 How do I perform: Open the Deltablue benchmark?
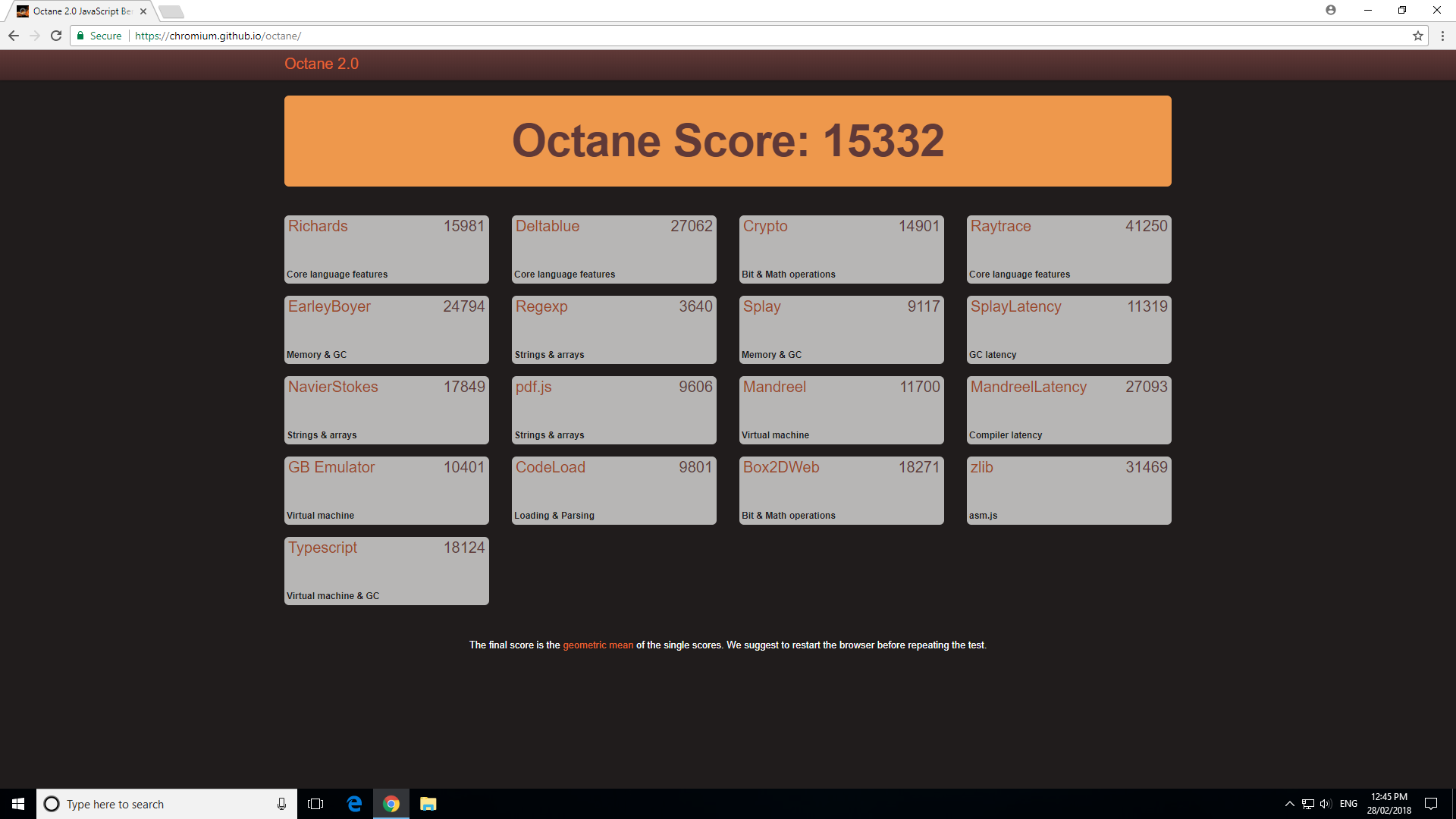coord(548,226)
